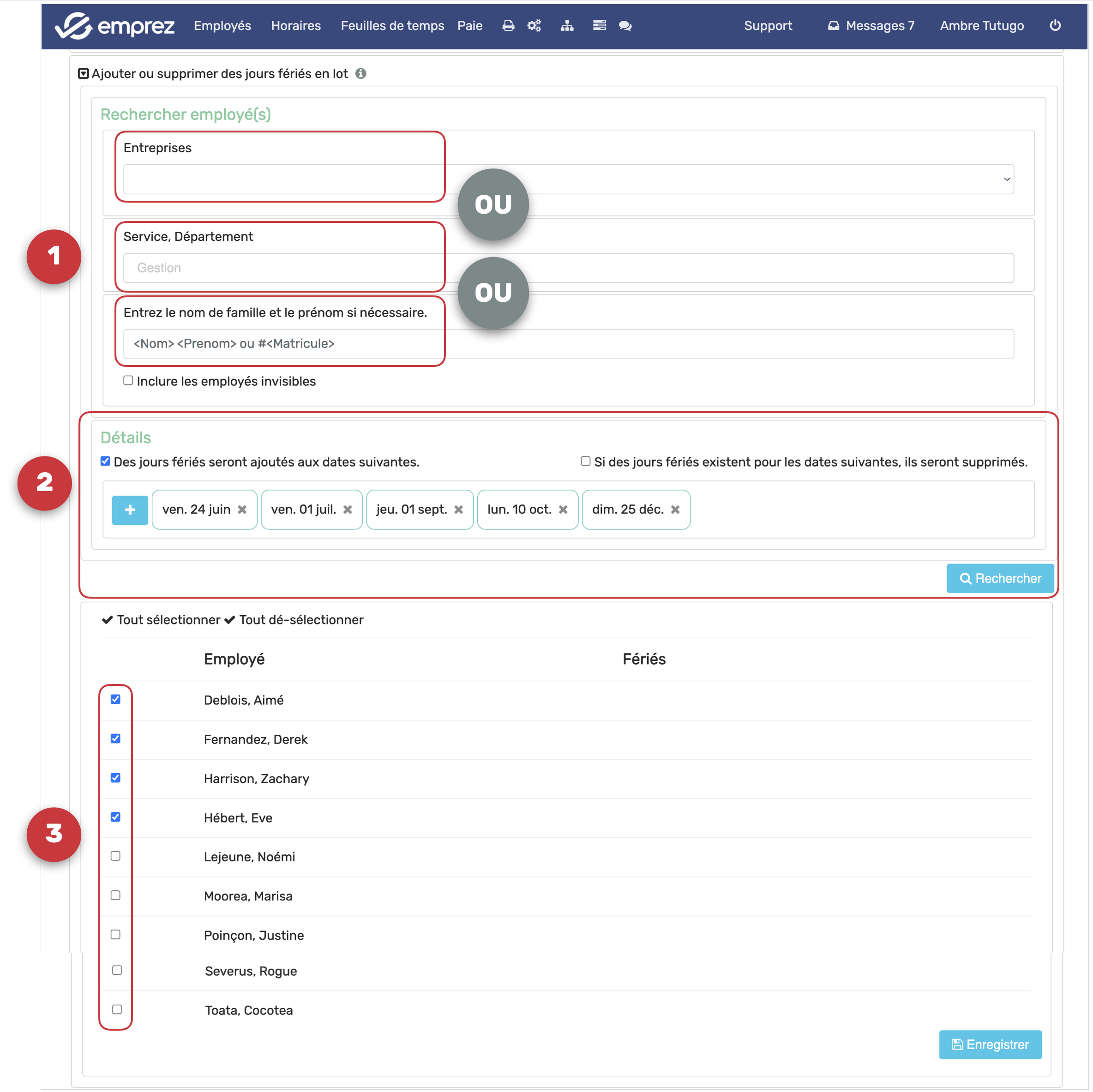Click the org chart hierarchy icon

(567, 25)
